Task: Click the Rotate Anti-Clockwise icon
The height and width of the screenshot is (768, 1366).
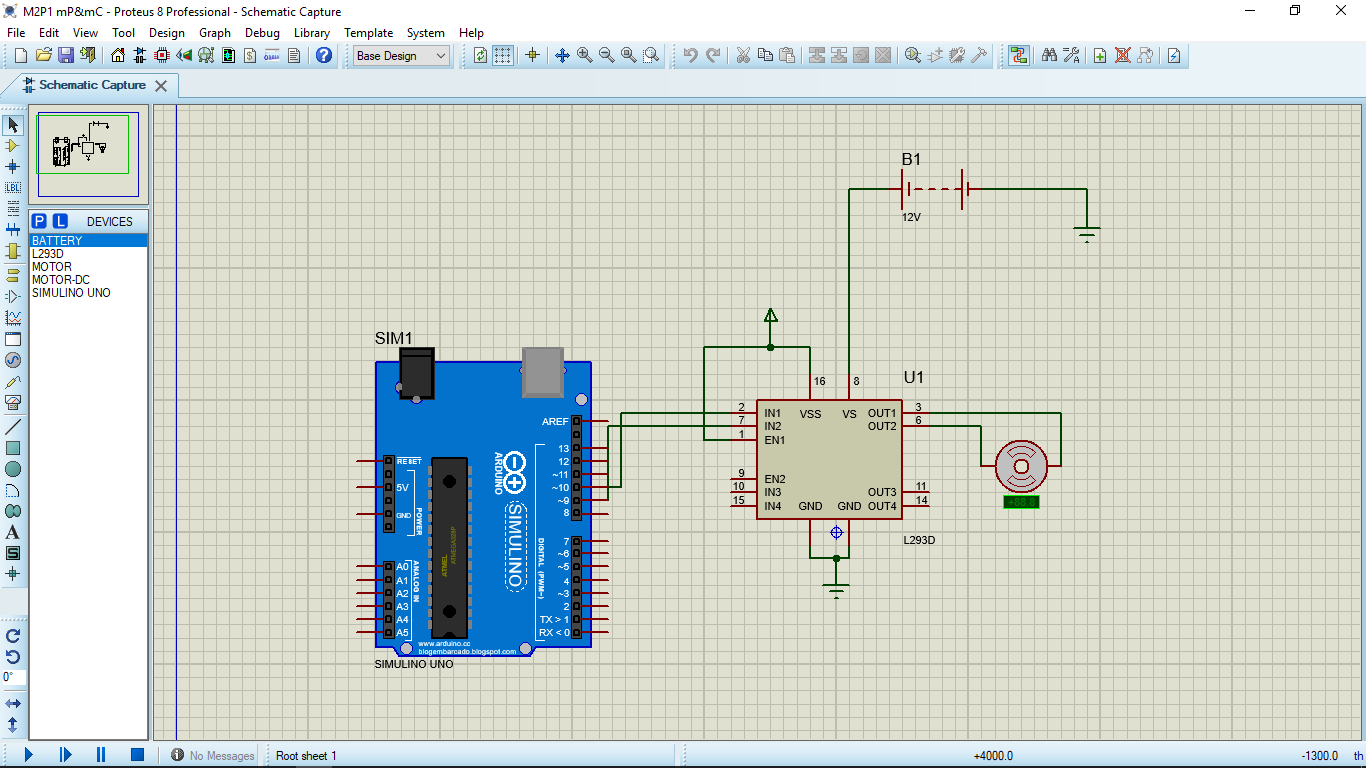Action: click(13, 657)
